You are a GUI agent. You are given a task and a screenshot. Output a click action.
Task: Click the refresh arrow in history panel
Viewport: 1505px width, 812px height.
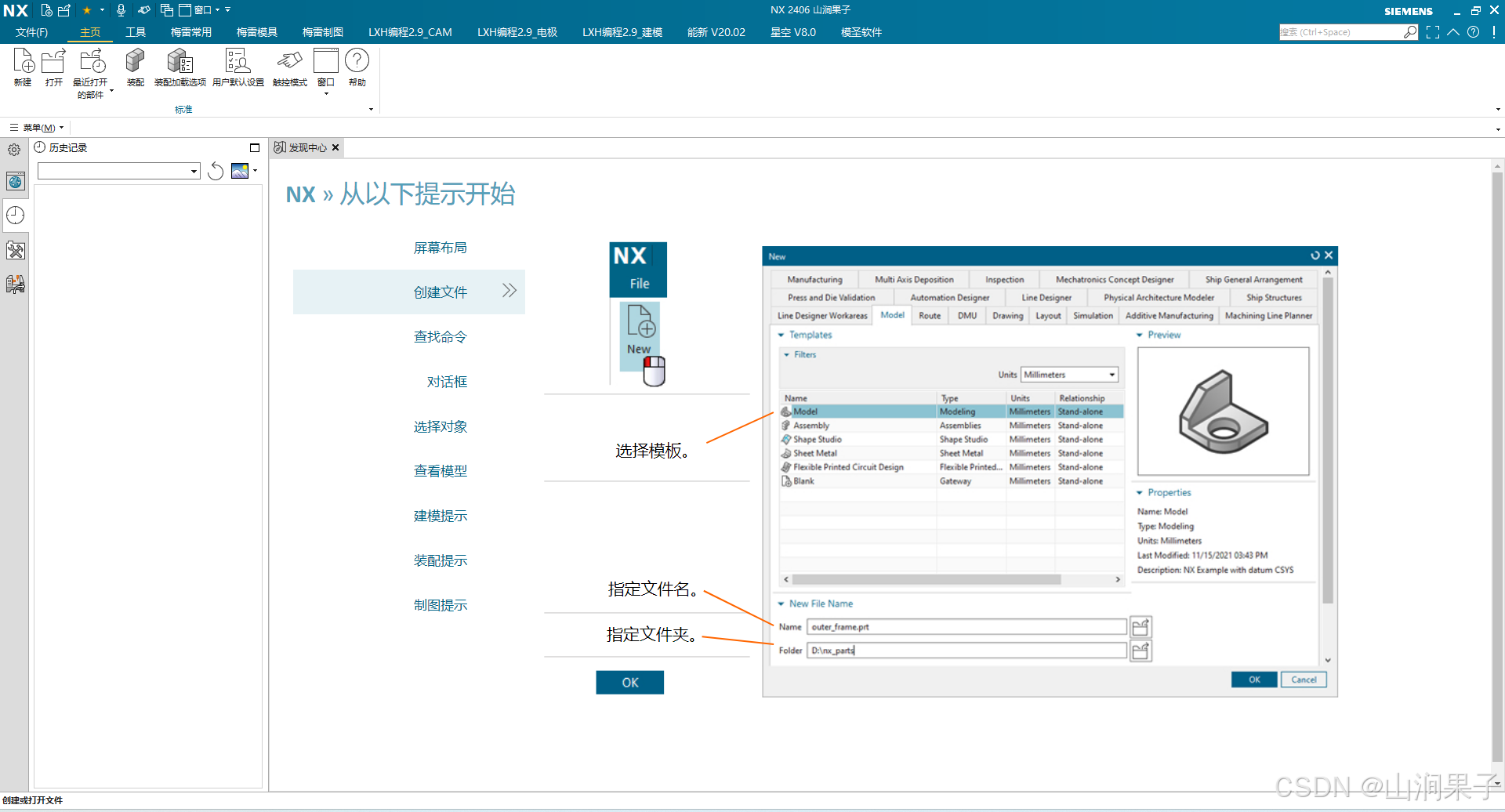tap(216, 171)
